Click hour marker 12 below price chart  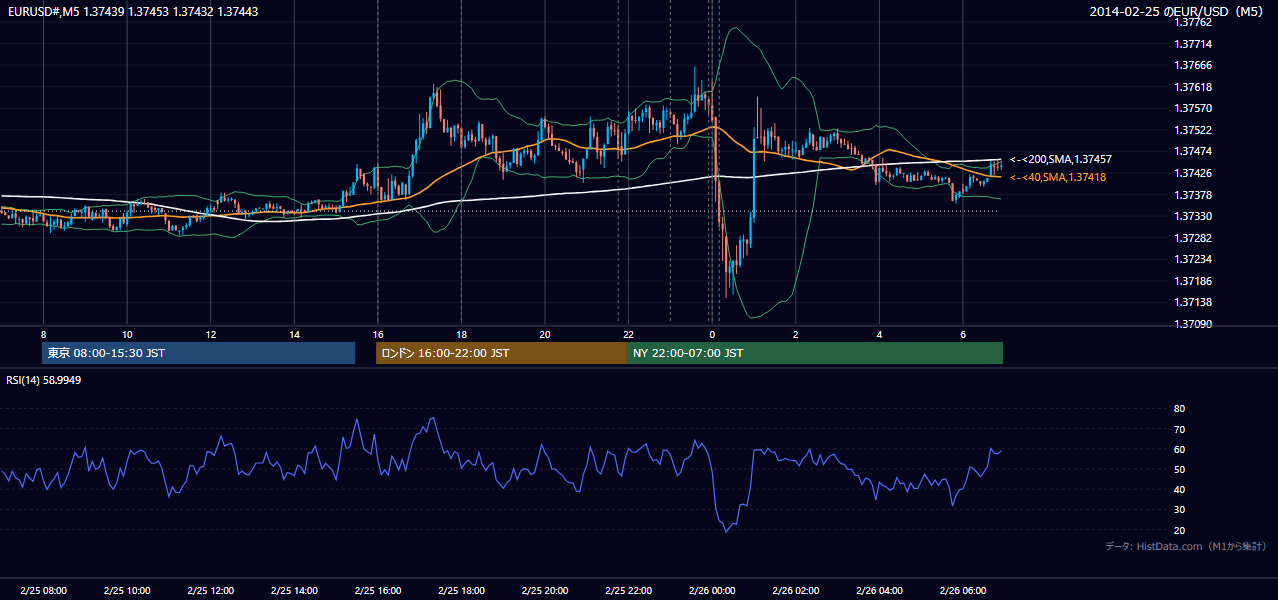coord(211,333)
